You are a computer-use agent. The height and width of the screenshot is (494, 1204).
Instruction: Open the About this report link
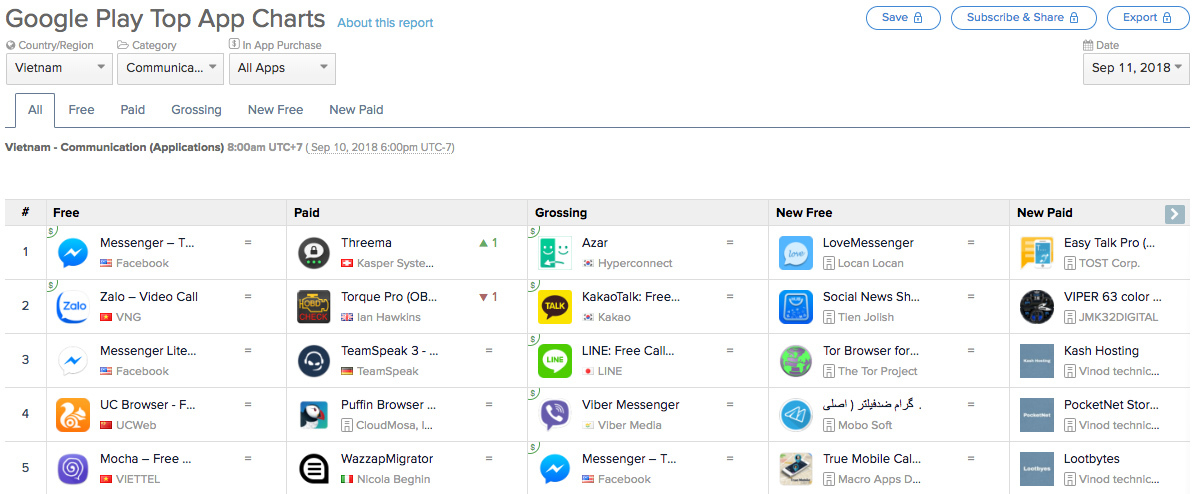click(385, 23)
